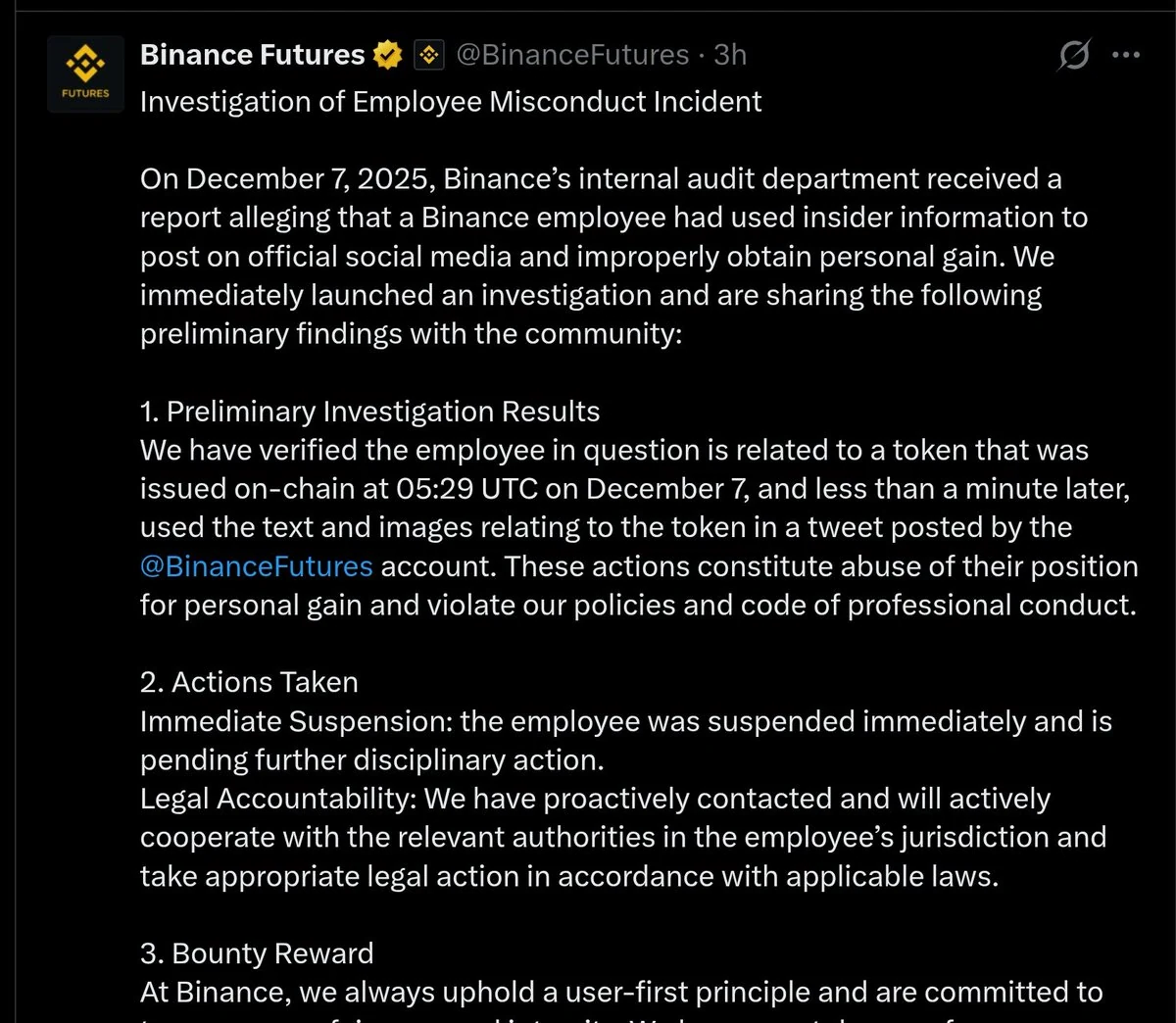Open the blue @BinanceFutures mention in tweet body

pos(257,566)
